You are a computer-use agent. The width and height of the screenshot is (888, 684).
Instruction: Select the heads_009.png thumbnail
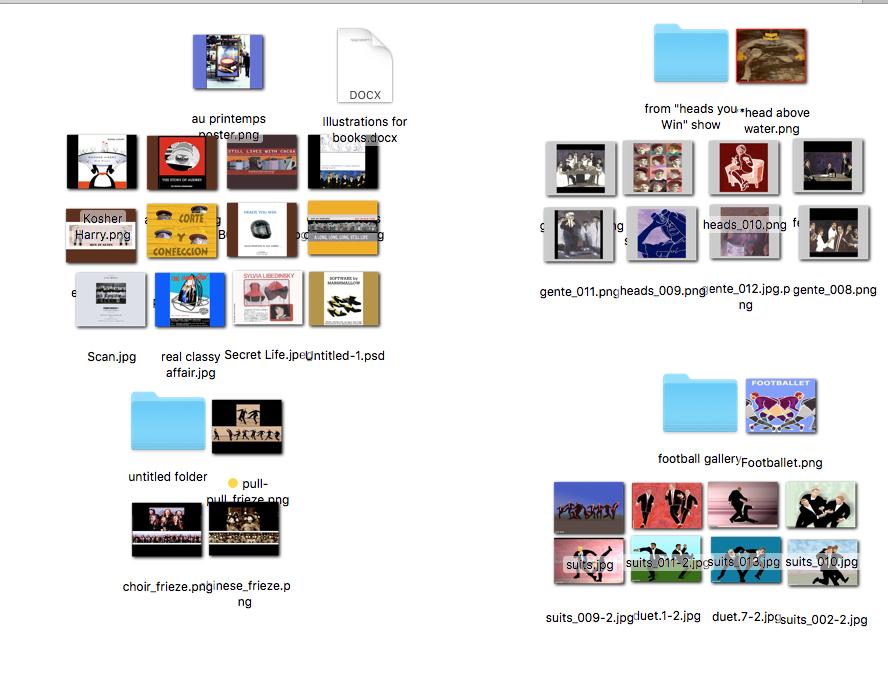[661, 235]
